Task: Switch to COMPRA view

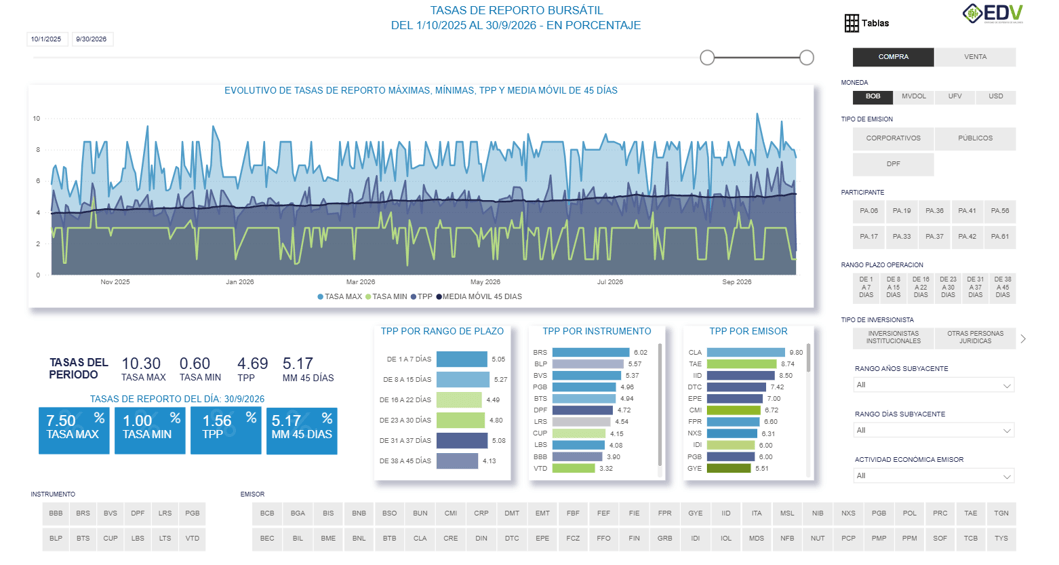Action: [893, 57]
